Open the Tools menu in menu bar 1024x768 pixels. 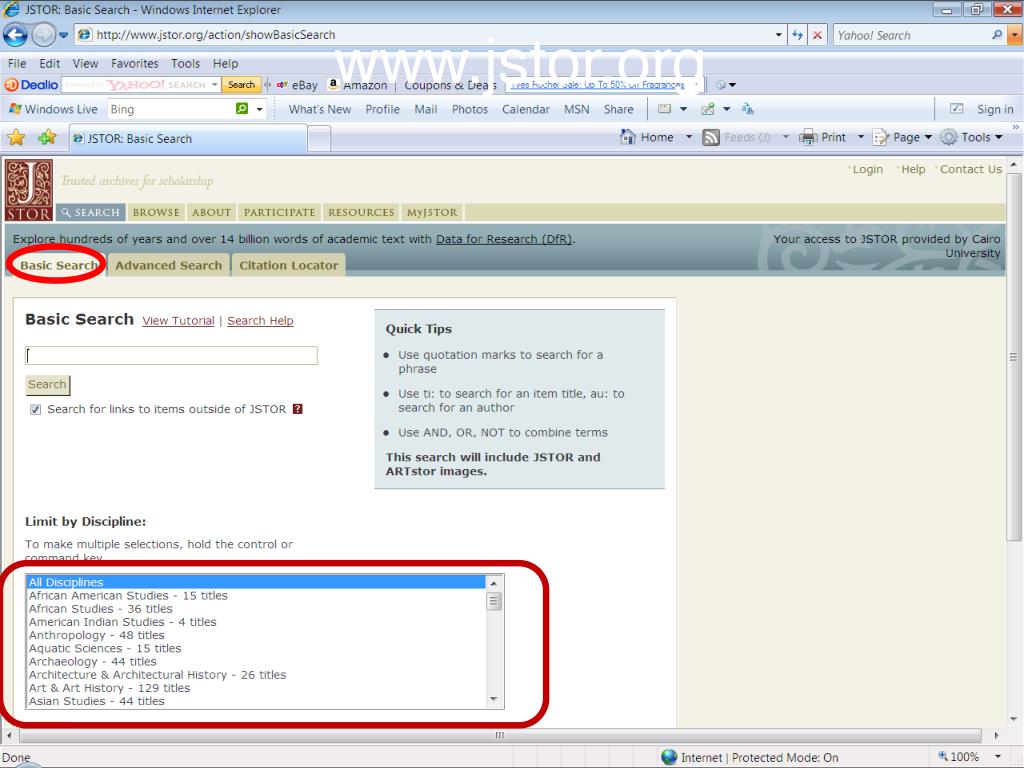click(185, 63)
